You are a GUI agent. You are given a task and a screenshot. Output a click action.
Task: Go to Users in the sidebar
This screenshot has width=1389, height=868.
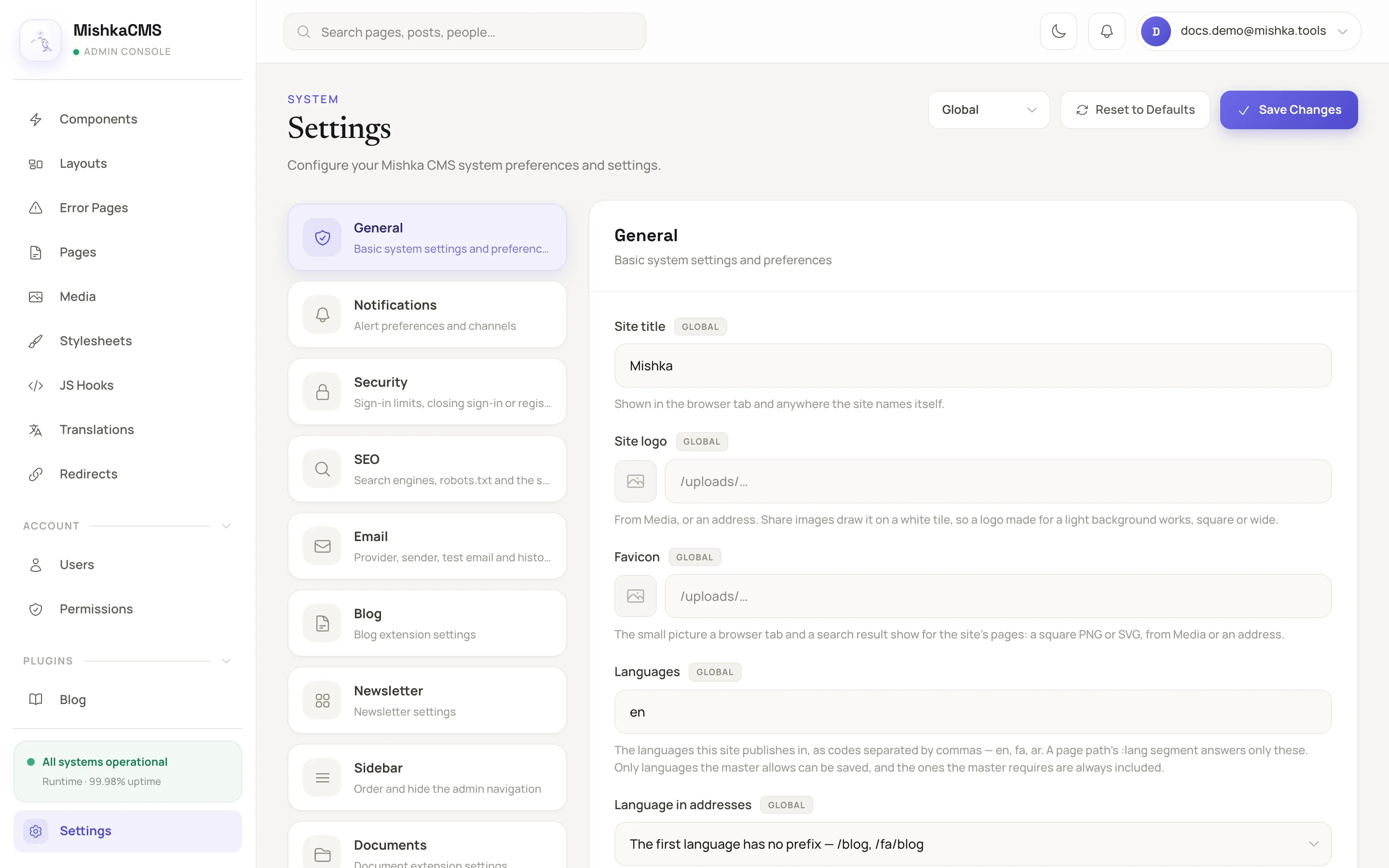127,565
